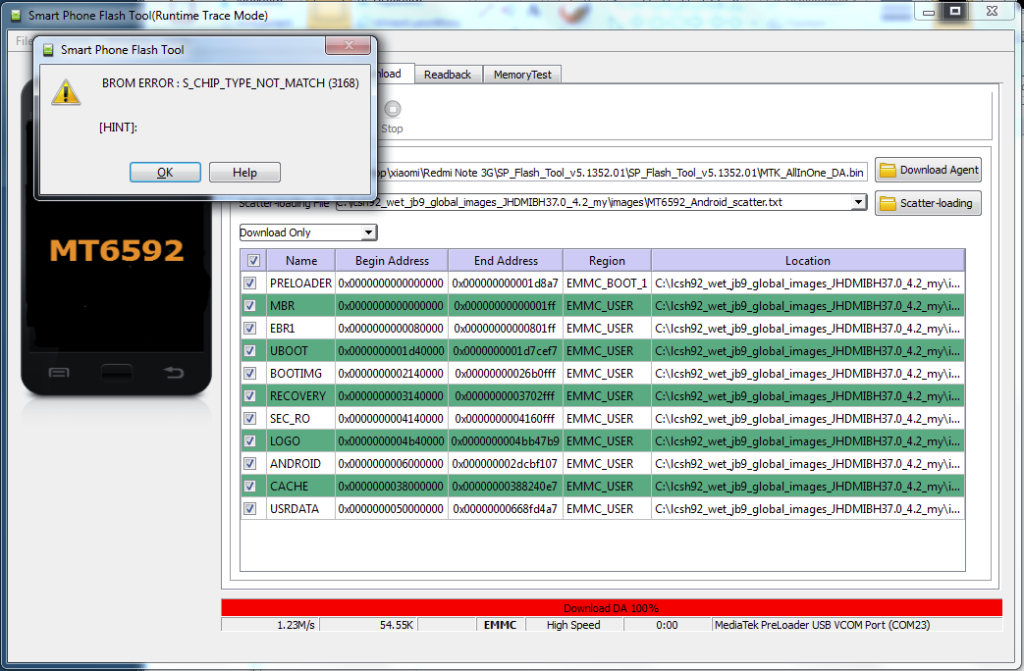Click the Help button in the error dialog
The image size is (1024, 671).
pos(244,172)
